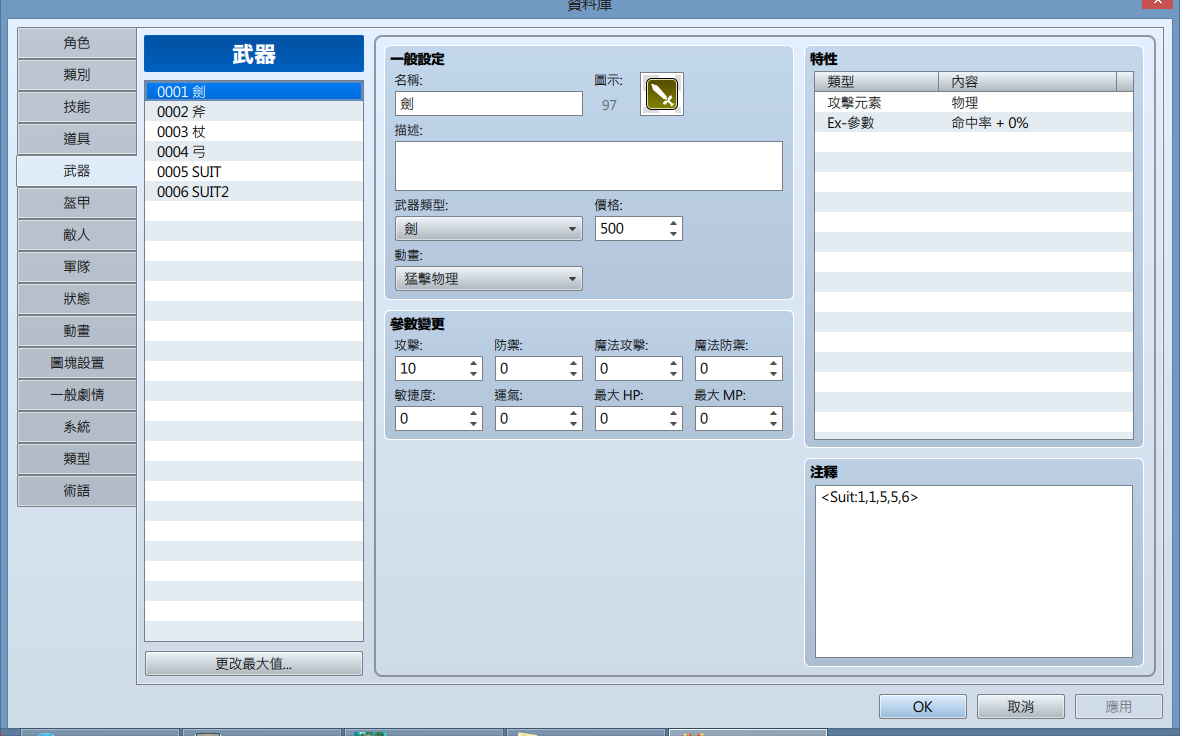
Task: Click the 類型 column header in traits
Action: click(877, 81)
